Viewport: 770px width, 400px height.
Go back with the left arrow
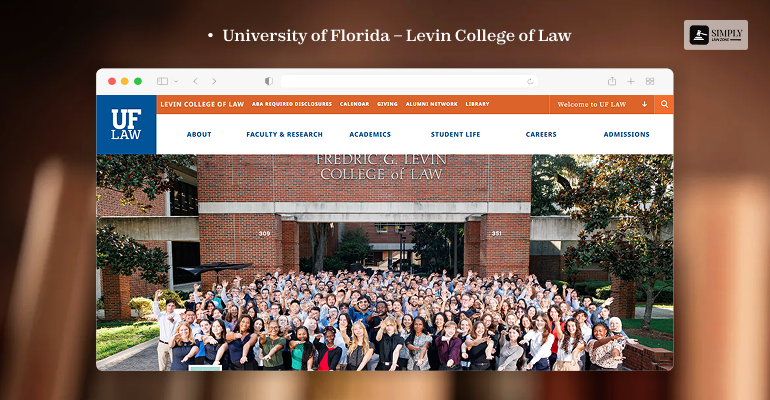coord(195,81)
